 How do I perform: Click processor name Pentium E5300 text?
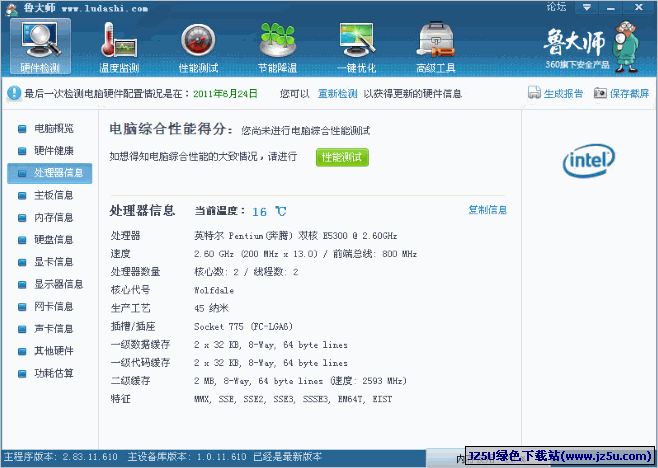295,236
